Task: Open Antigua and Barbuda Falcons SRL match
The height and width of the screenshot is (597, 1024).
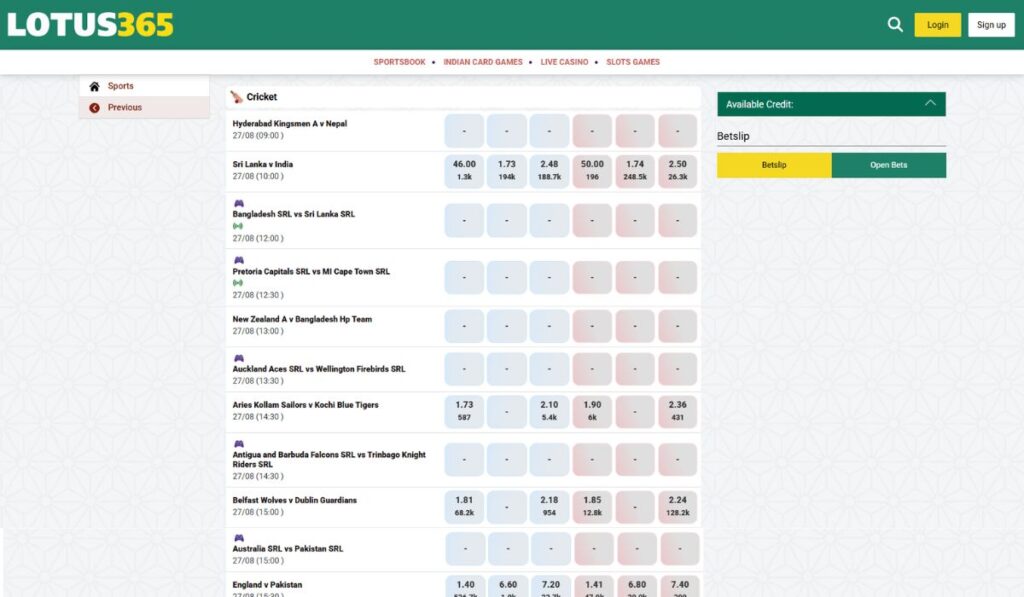Action: tap(329, 459)
